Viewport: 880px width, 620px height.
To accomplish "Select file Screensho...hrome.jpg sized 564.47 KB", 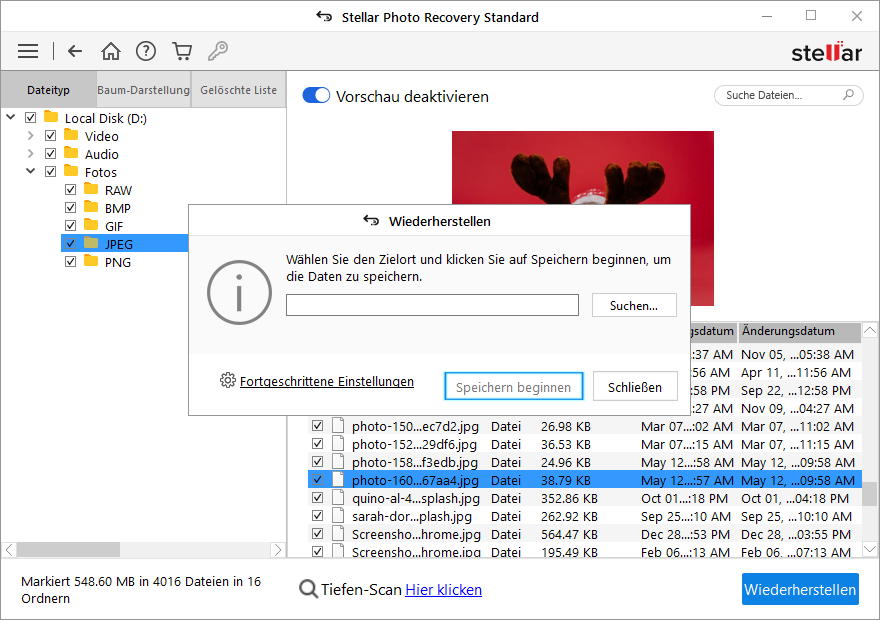I will click(585, 534).
